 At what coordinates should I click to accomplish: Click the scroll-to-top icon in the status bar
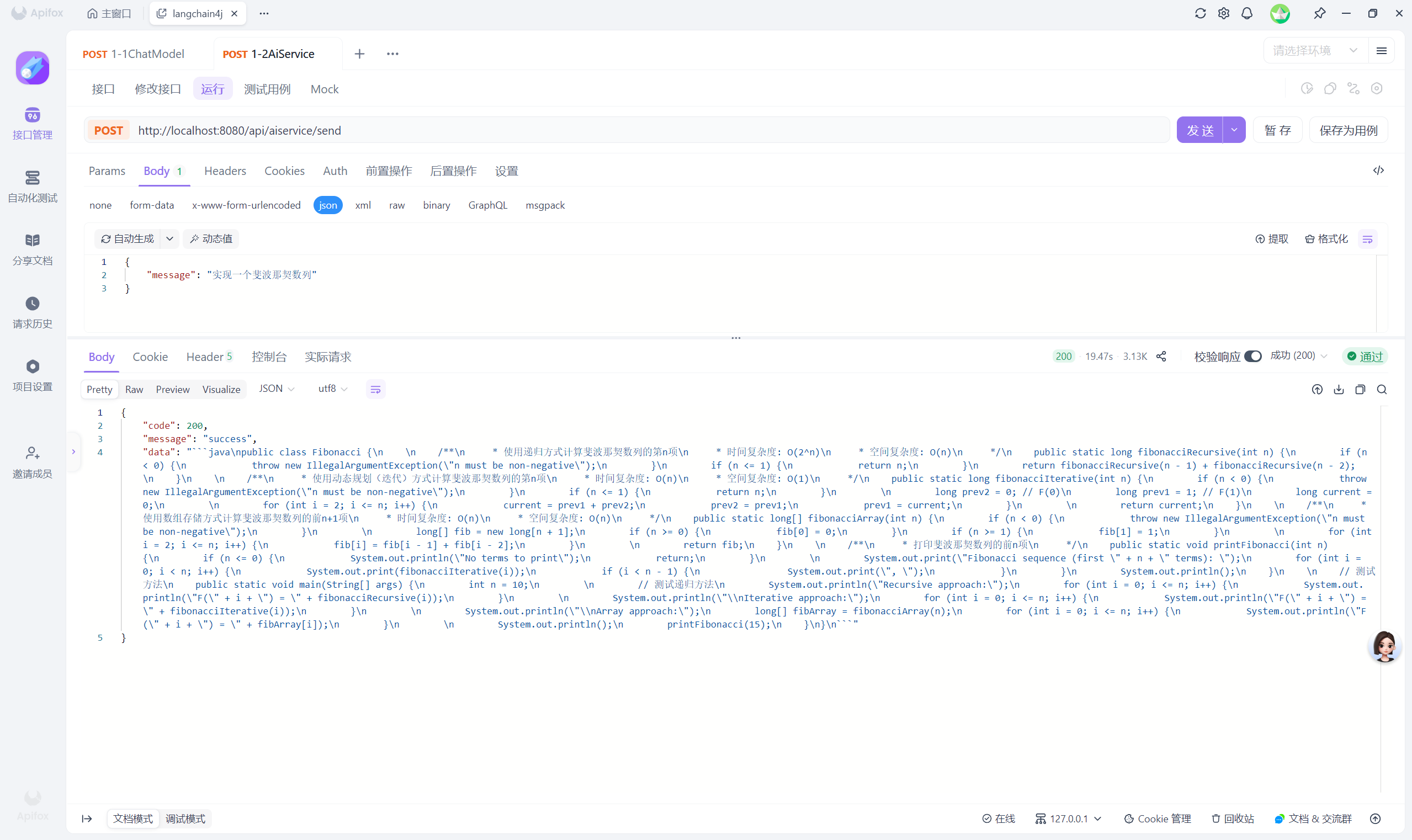[x=1375, y=818]
